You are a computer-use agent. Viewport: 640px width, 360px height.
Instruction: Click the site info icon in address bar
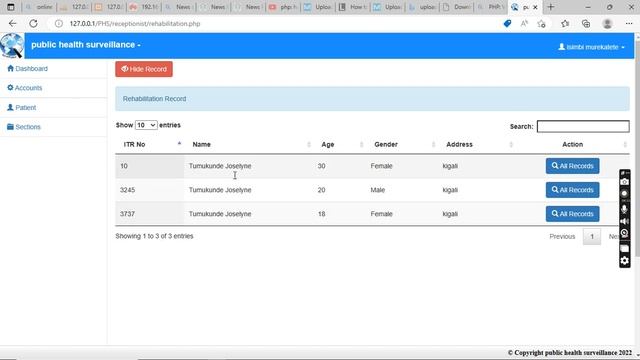coord(59,24)
